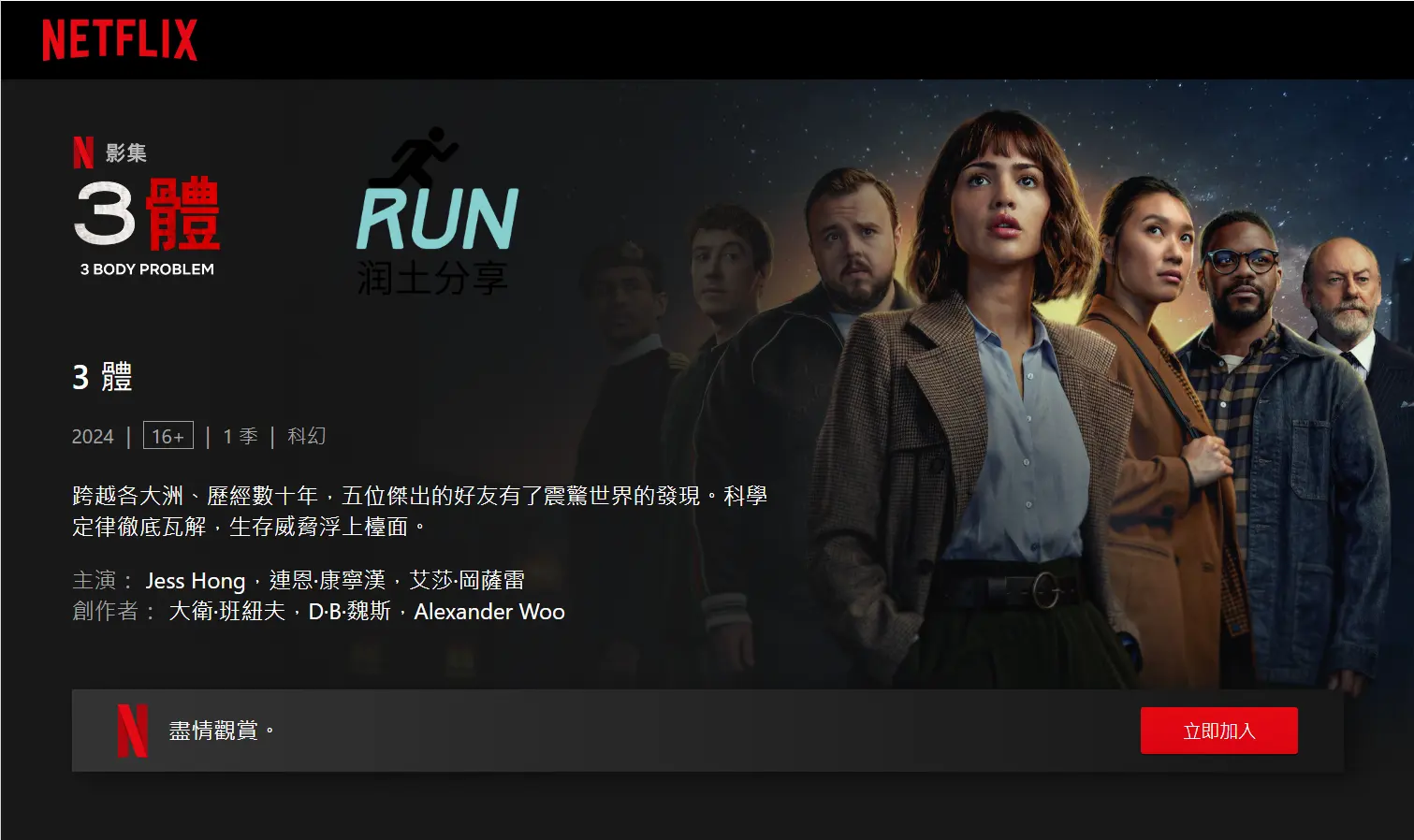Click the running man RUN watermark icon

click(x=437, y=212)
